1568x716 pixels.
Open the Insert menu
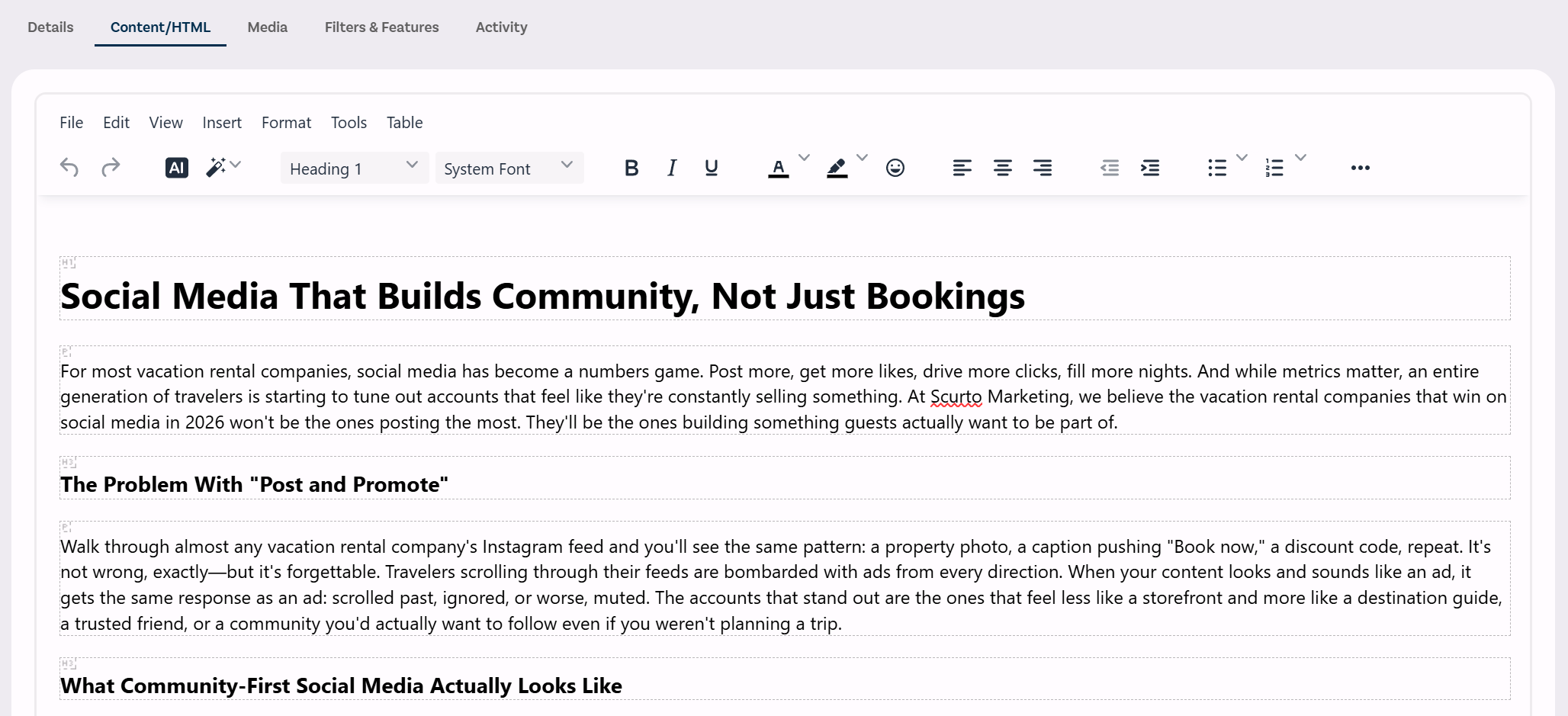(x=222, y=123)
